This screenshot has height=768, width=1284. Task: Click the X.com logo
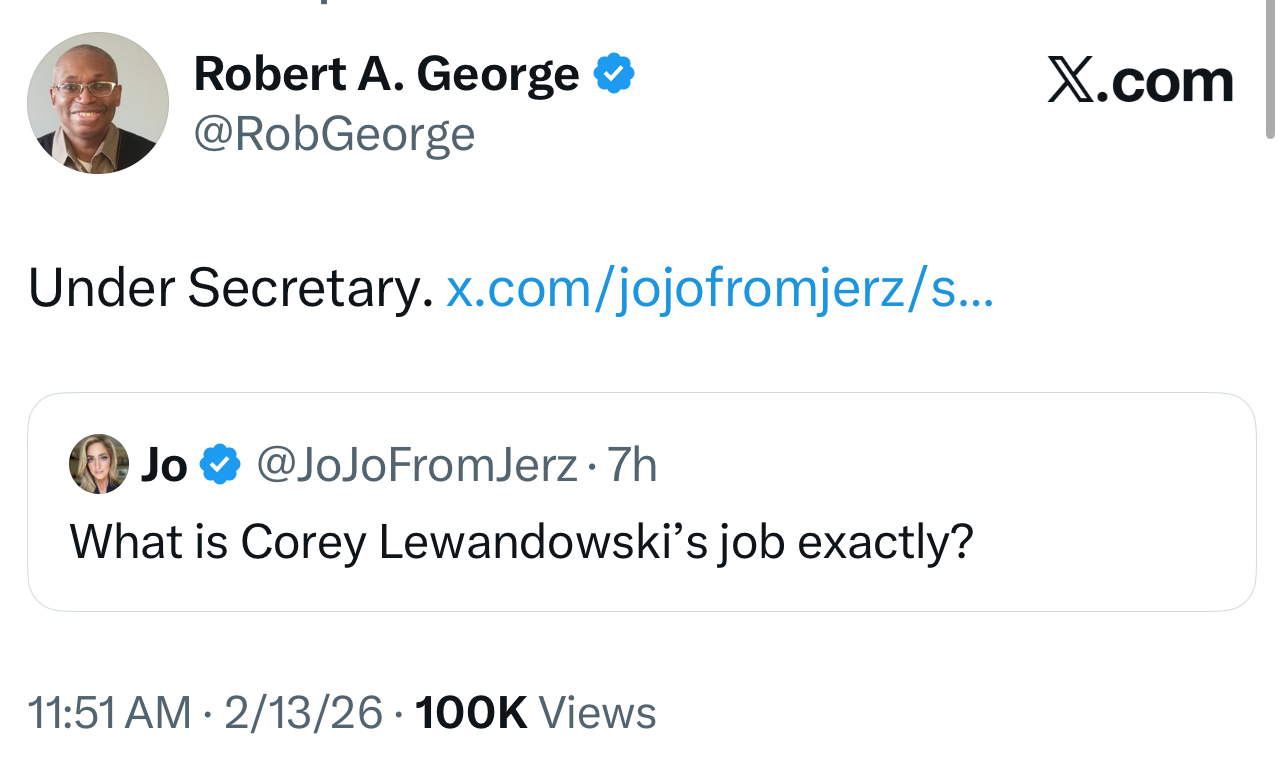coord(1140,81)
